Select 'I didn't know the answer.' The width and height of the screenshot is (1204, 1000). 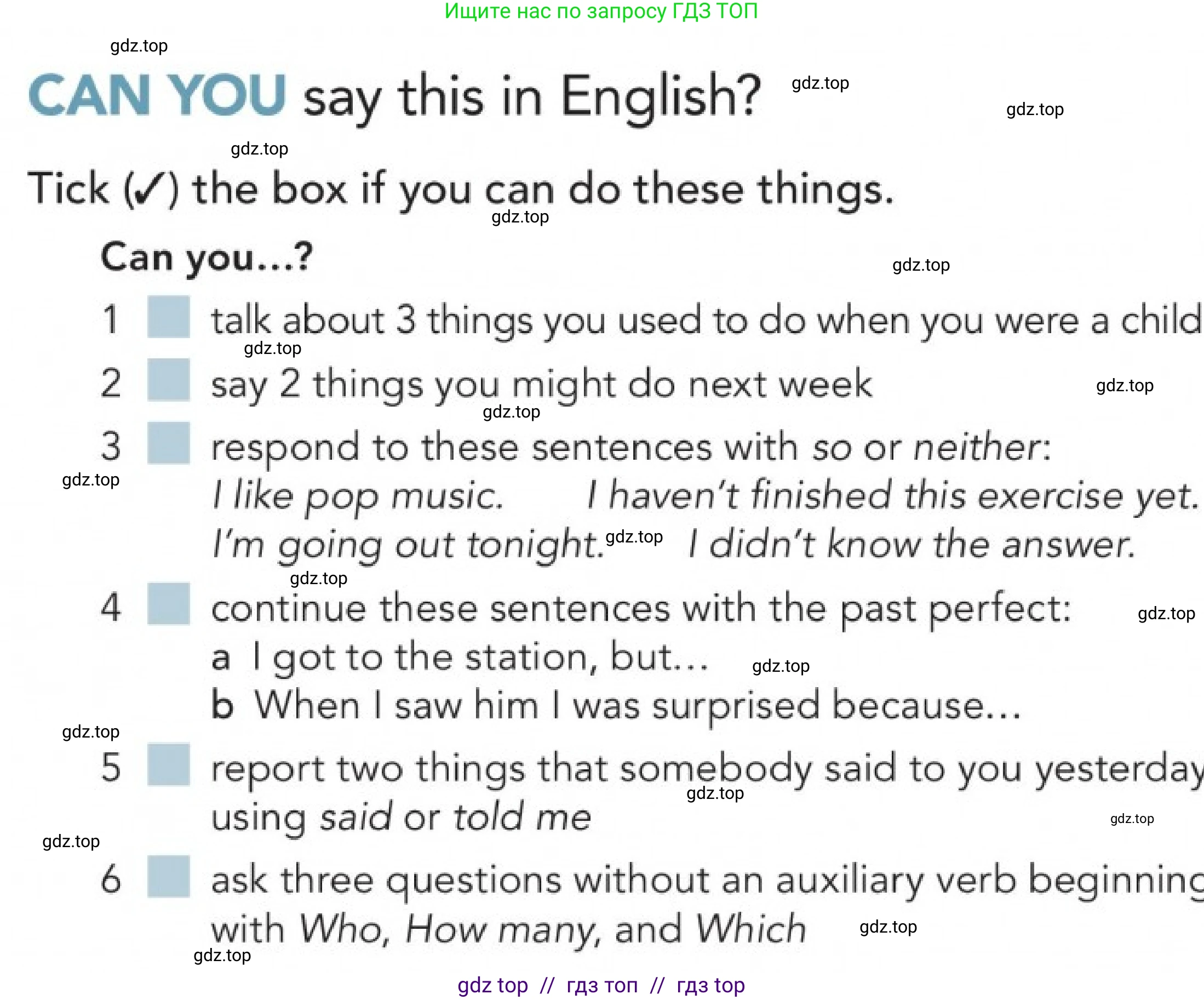click(911, 544)
